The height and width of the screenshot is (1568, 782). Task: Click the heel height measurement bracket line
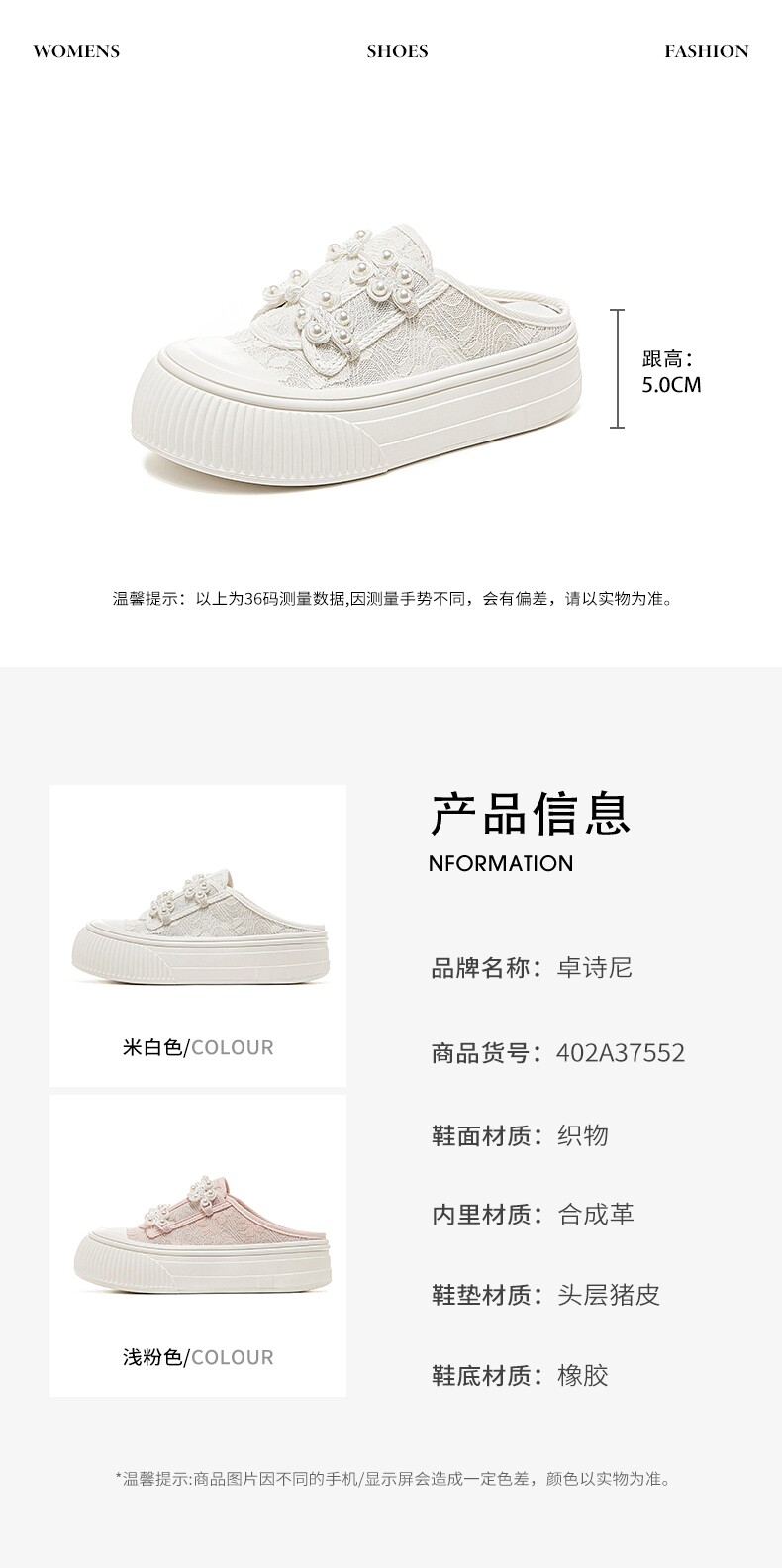pyautogui.click(x=617, y=368)
